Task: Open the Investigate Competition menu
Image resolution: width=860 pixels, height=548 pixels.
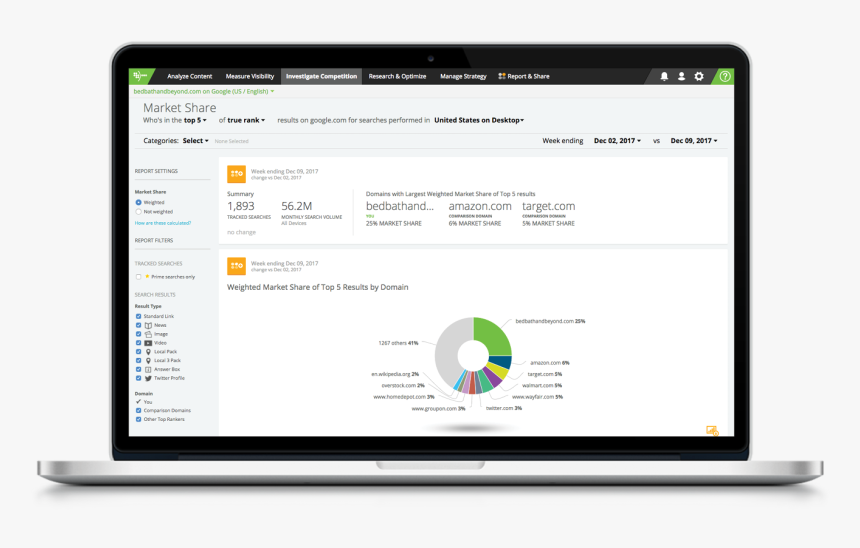Action: pyautogui.click(x=321, y=76)
